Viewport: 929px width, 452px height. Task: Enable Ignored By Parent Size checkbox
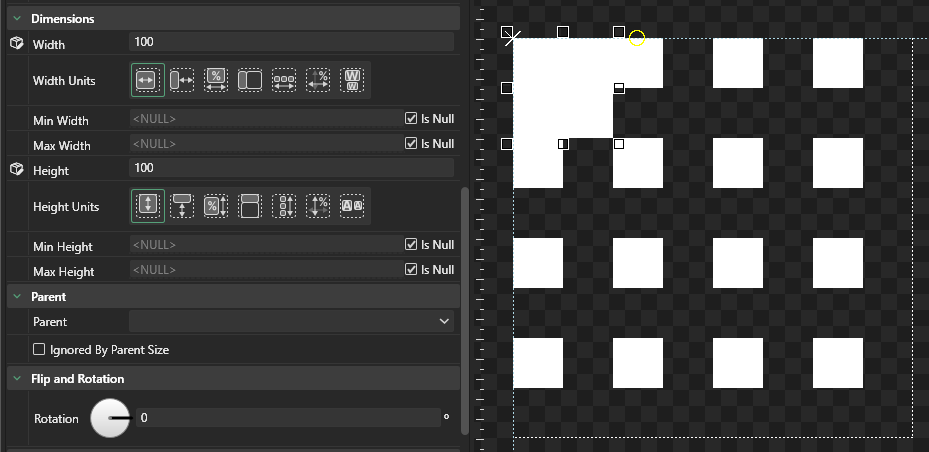point(40,350)
